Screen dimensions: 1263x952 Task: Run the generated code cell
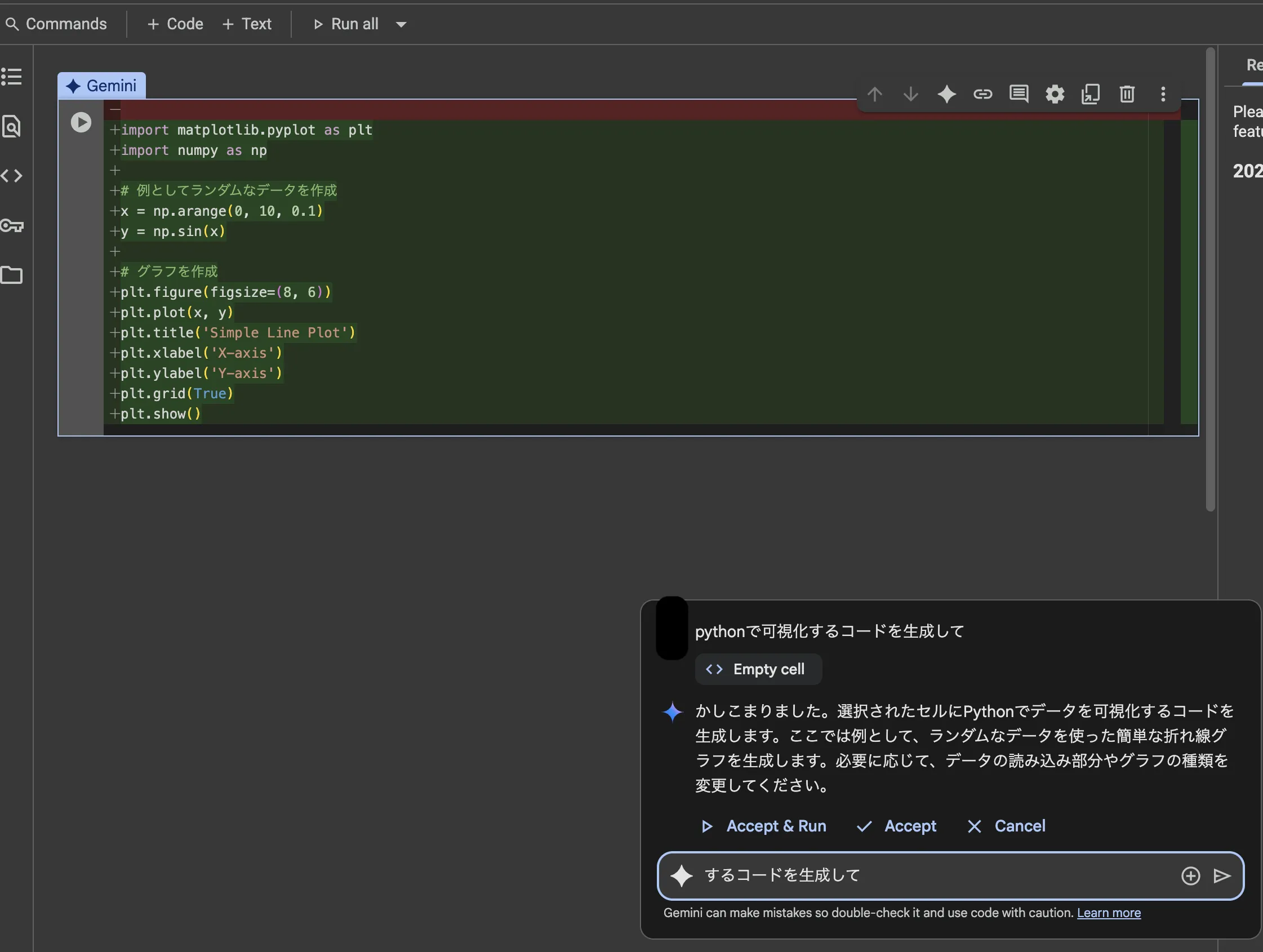[81, 122]
